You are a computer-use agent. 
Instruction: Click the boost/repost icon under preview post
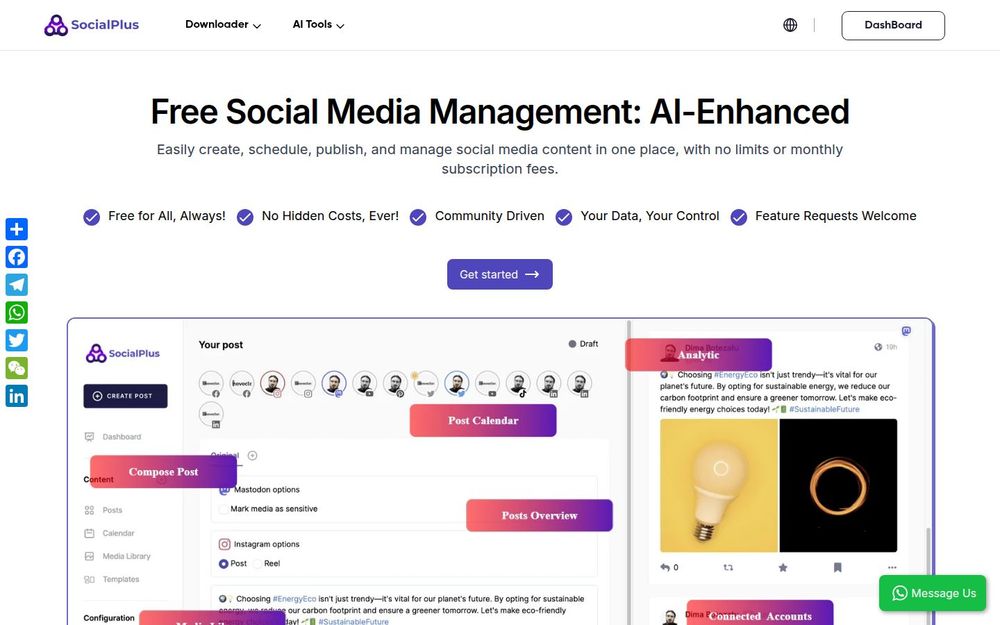pos(728,567)
